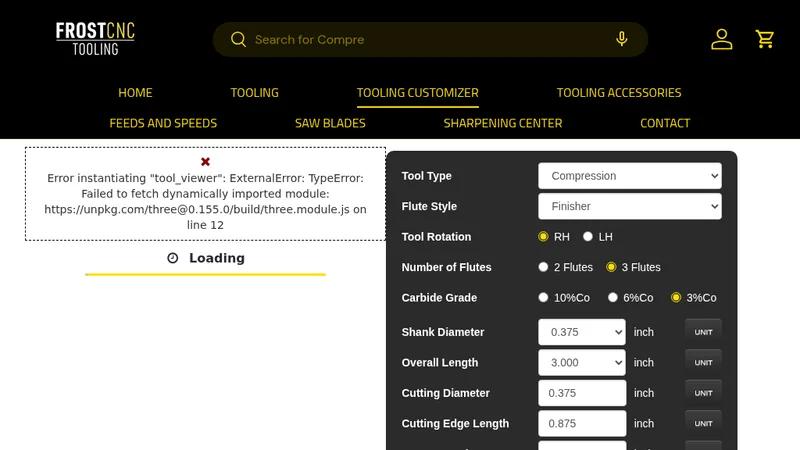800x450 pixels.
Task: Open the user account icon
Action: (x=721, y=39)
